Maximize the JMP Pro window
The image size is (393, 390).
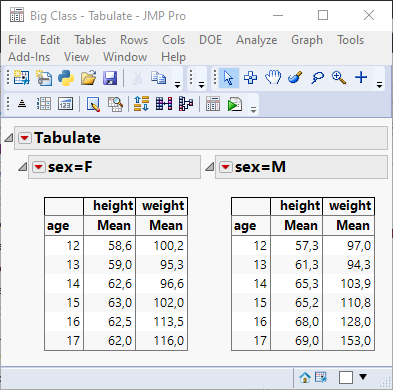323,15
